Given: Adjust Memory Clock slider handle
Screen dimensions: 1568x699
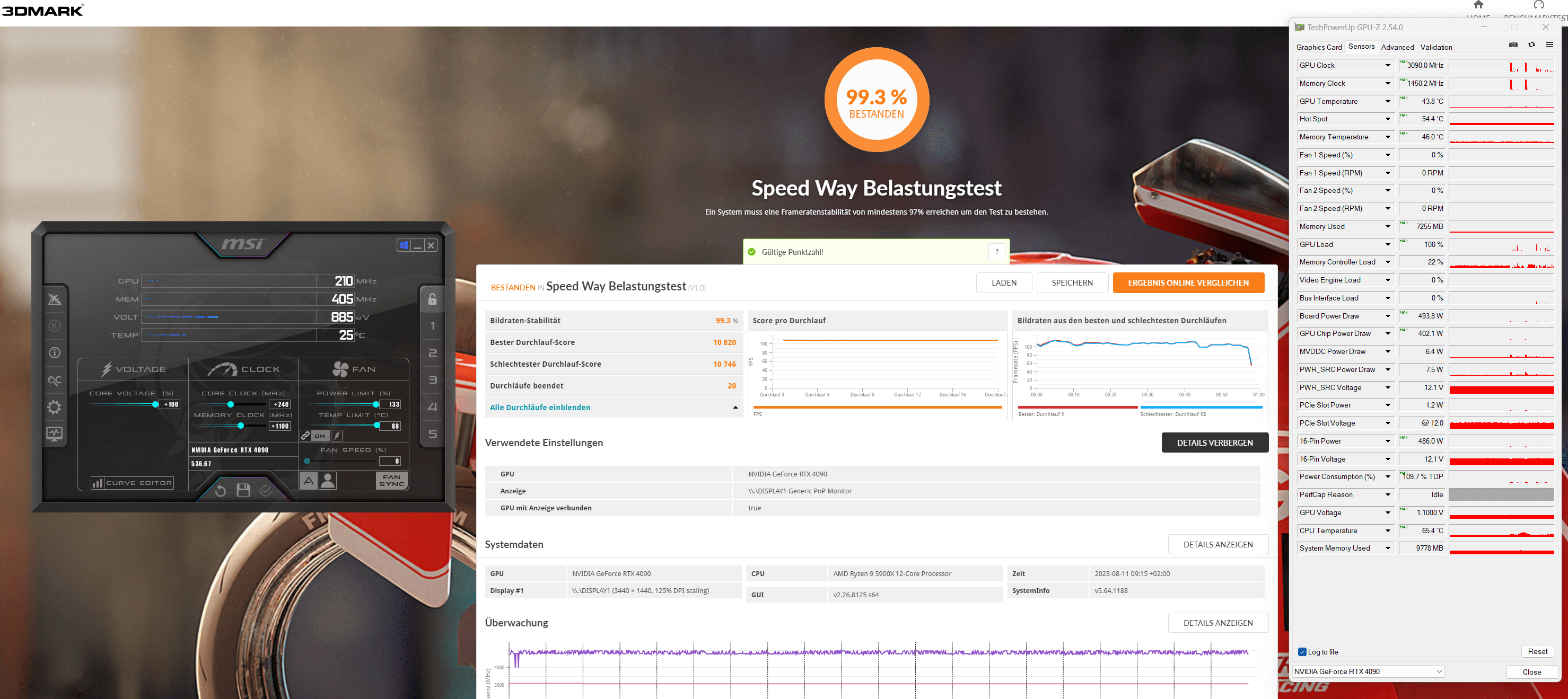Looking at the screenshot, I should point(240,426).
